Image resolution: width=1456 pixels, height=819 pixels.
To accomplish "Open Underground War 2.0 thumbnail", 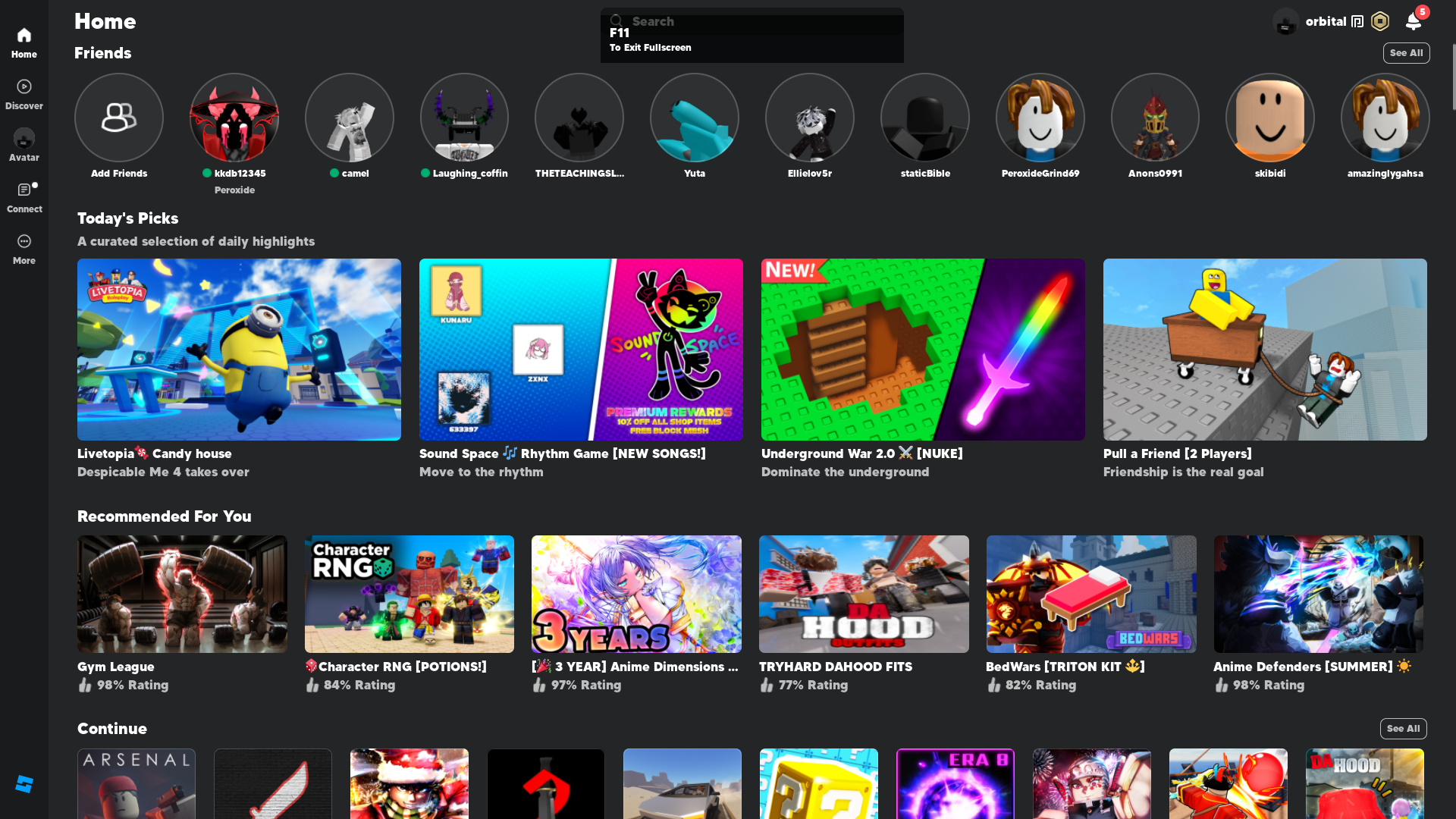I will 923,350.
